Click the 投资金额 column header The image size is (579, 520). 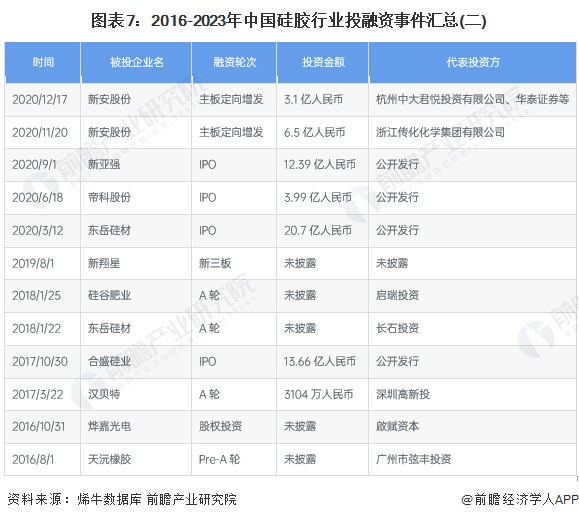tap(323, 62)
